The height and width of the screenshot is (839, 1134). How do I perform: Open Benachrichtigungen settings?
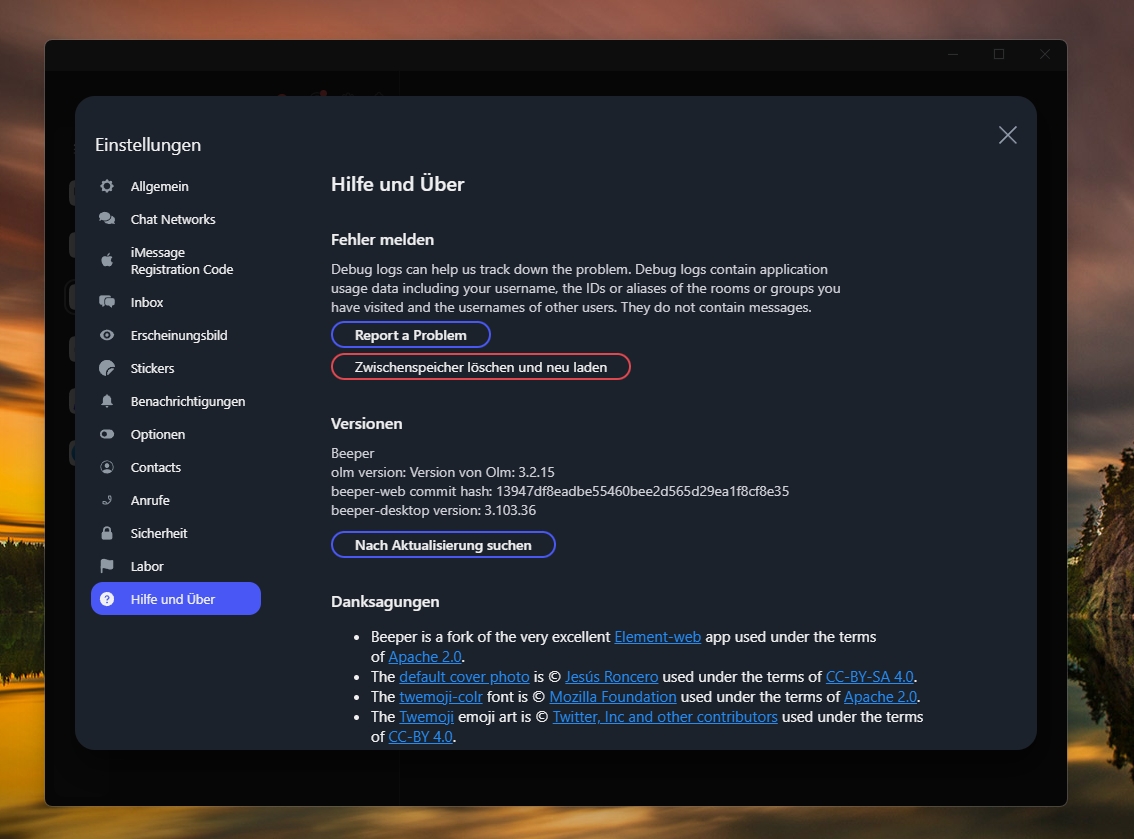tap(176, 401)
